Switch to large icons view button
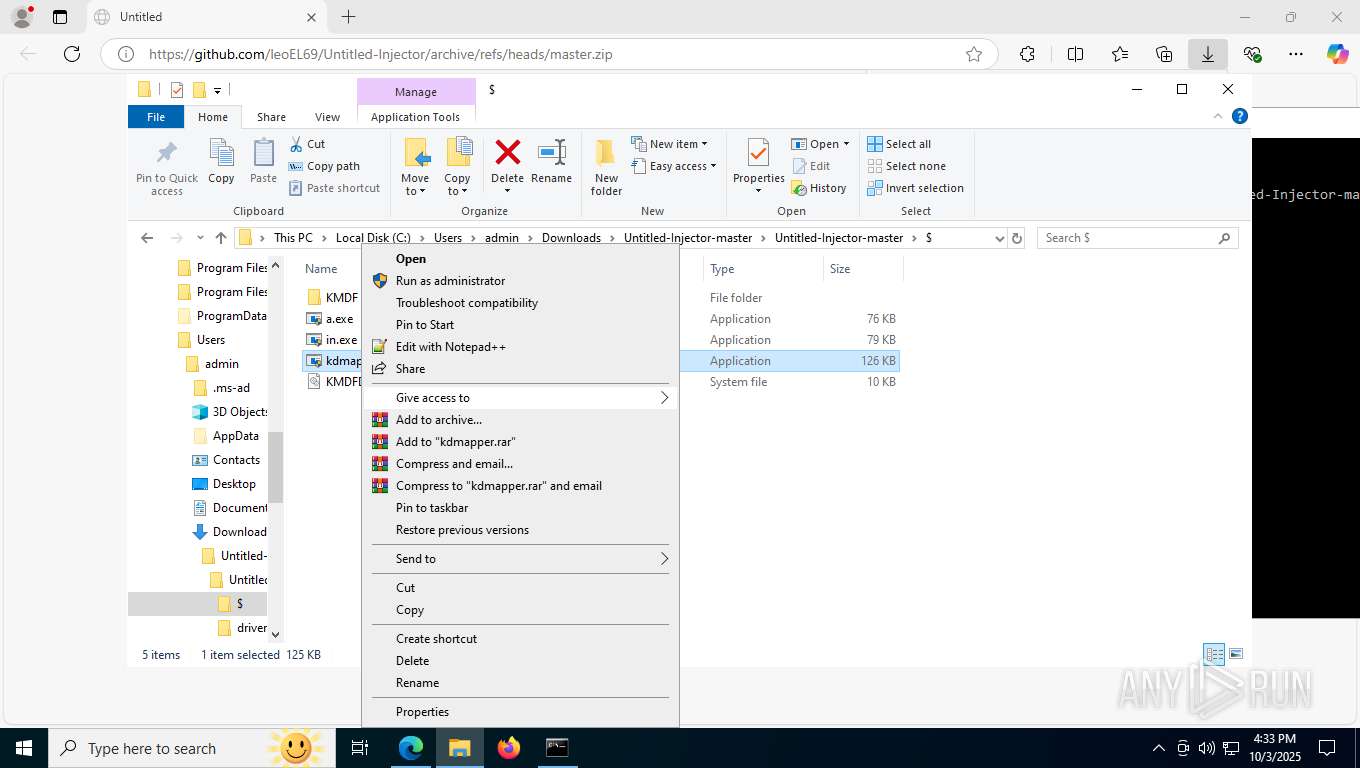 click(1236, 654)
